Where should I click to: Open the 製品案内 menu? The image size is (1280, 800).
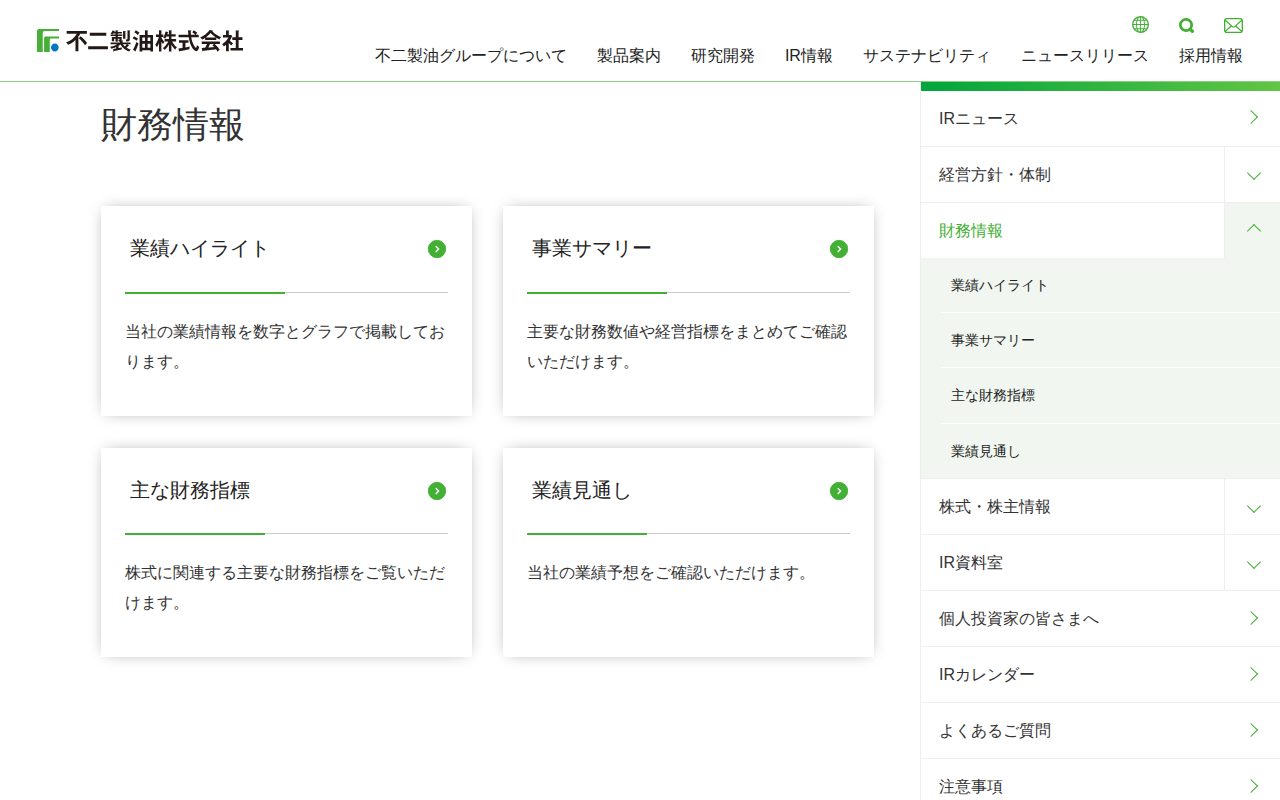(x=629, y=56)
